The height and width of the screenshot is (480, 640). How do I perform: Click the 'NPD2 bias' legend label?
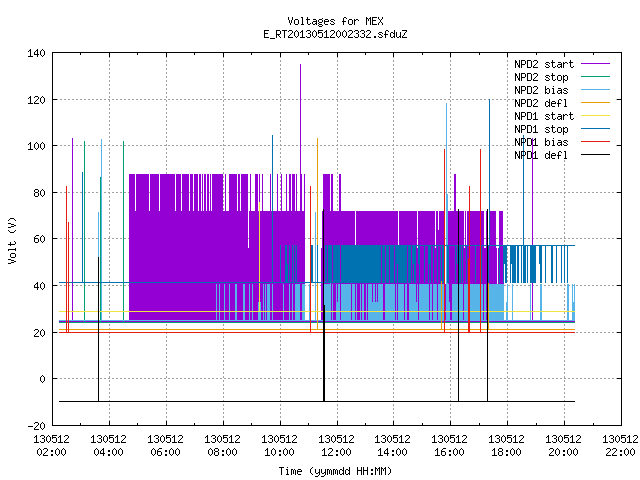click(x=541, y=90)
